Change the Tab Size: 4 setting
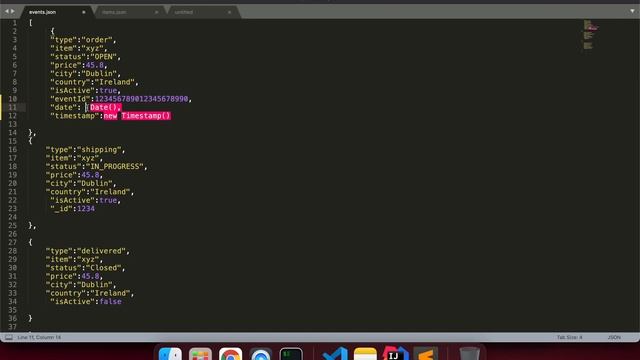The width and height of the screenshot is (640, 360). pos(570,337)
